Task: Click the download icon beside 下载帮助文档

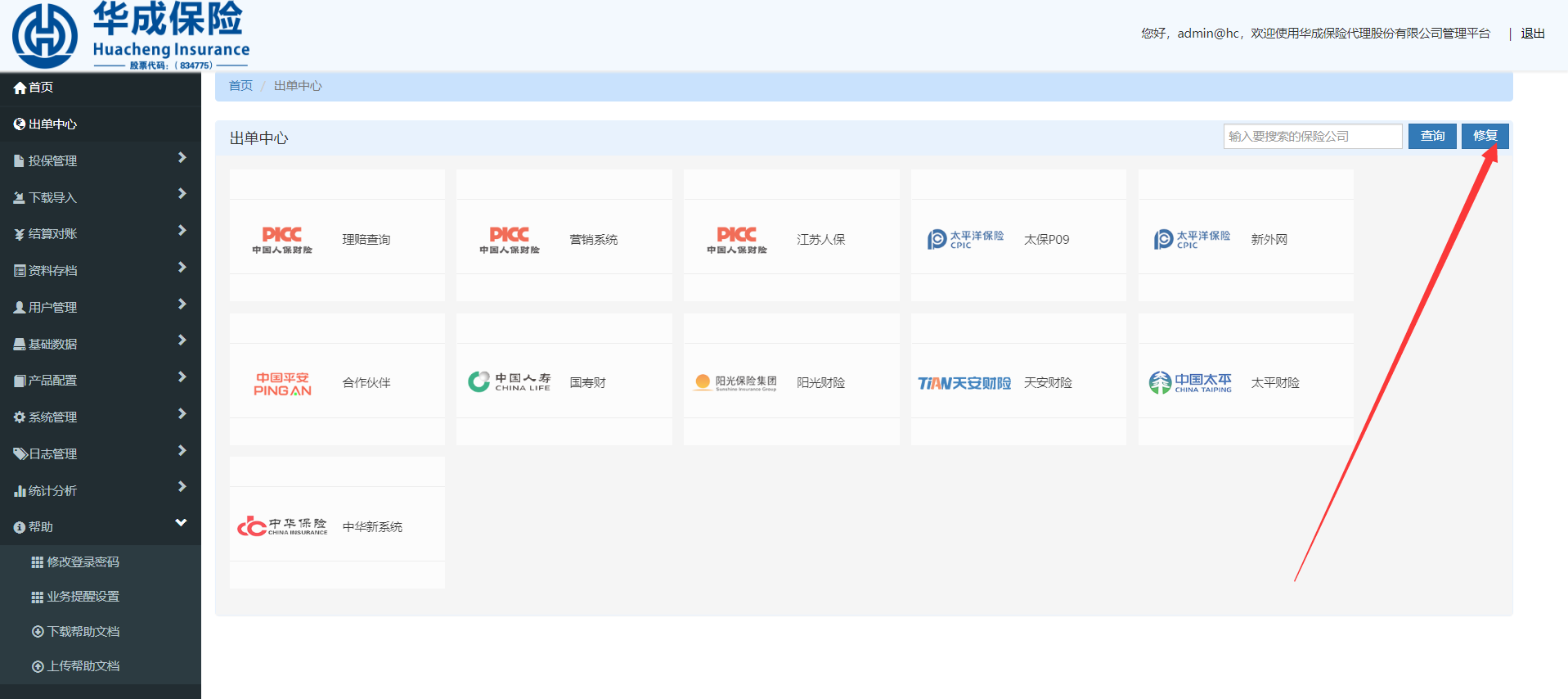Action: point(38,632)
